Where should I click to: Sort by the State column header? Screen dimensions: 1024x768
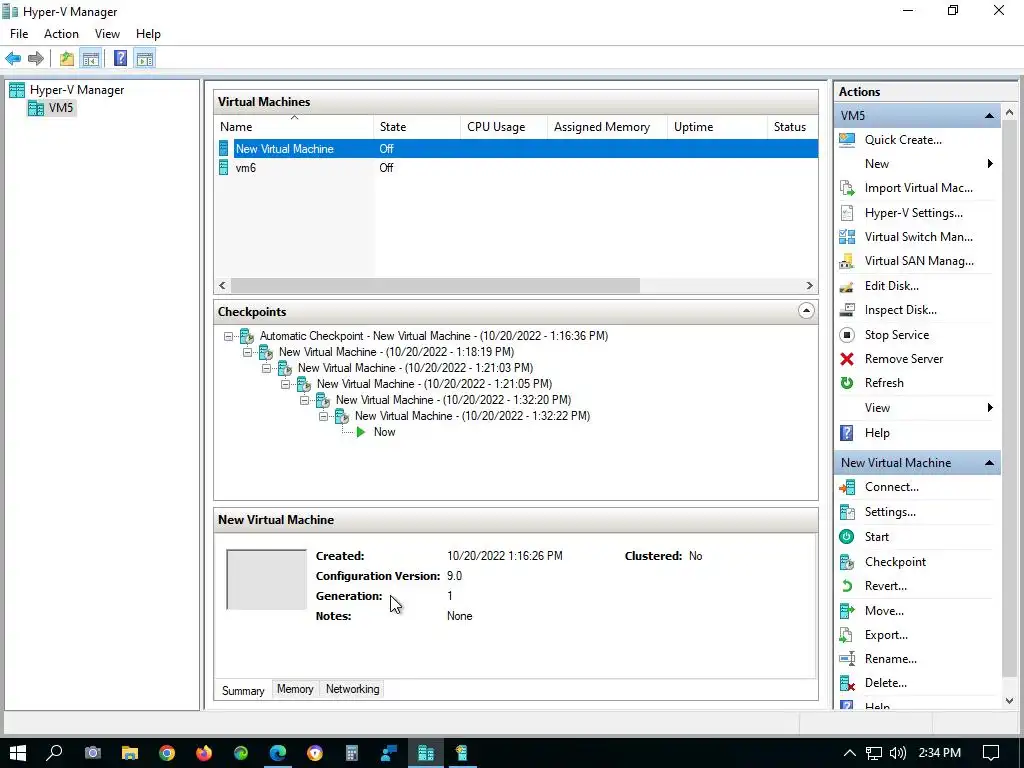(x=417, y=127)
